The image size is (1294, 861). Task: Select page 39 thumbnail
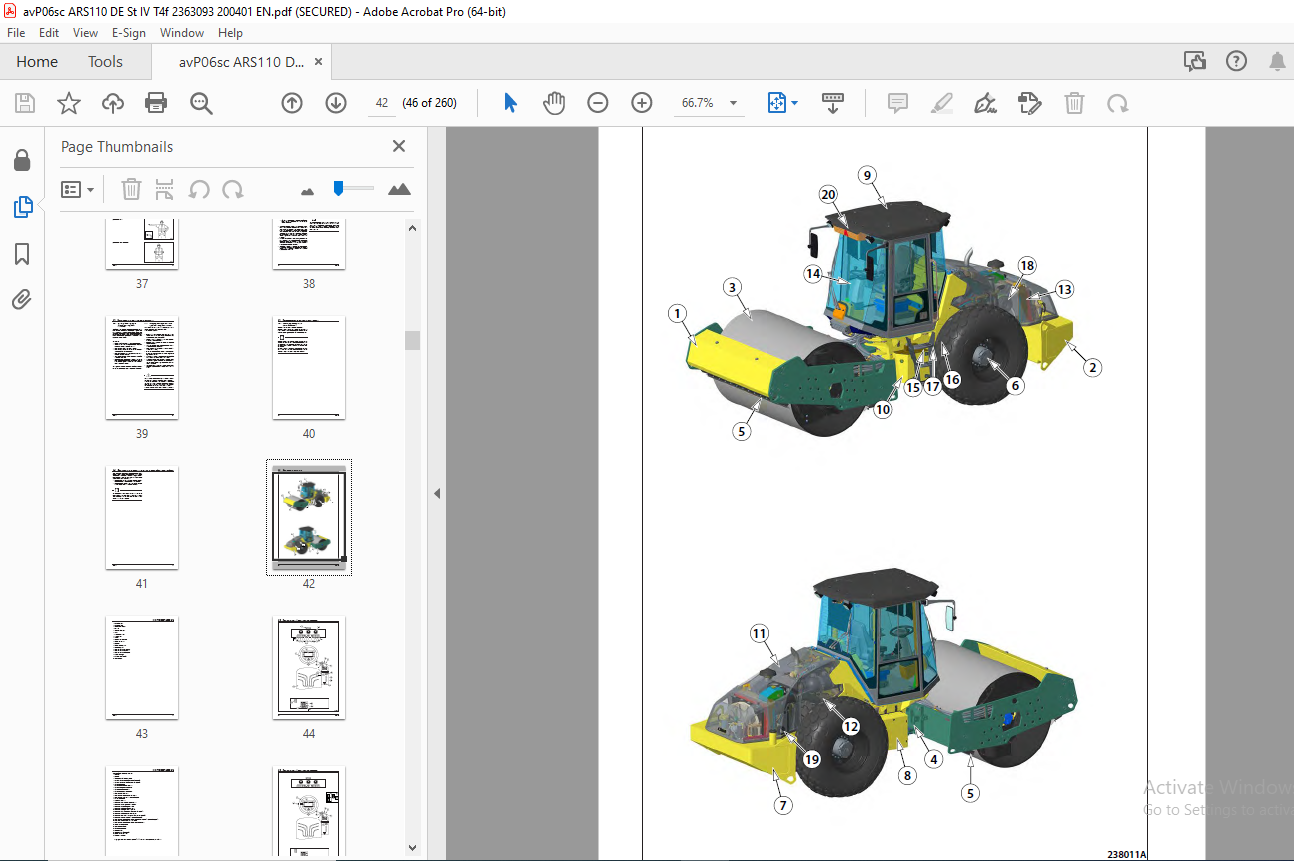142,368
